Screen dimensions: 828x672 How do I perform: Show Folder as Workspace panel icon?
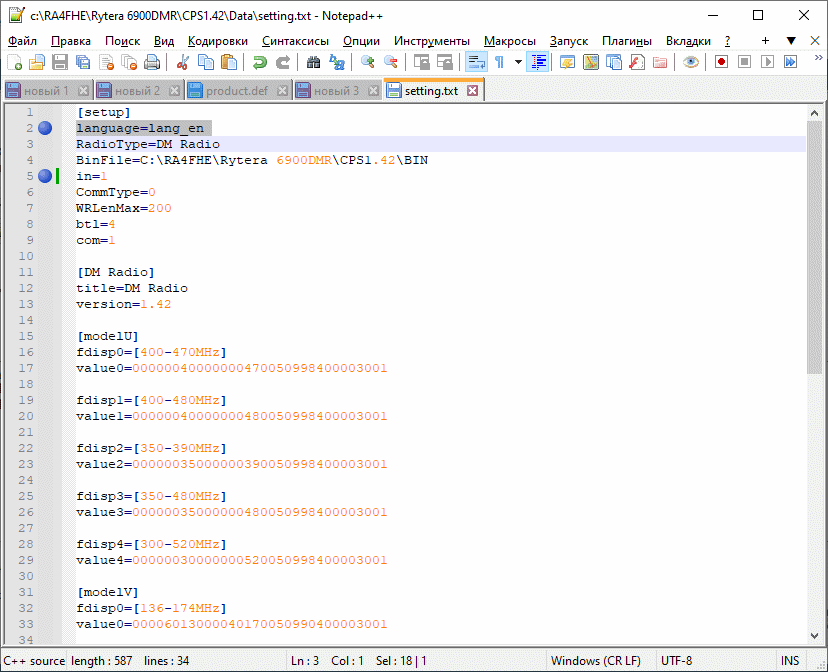660,62
